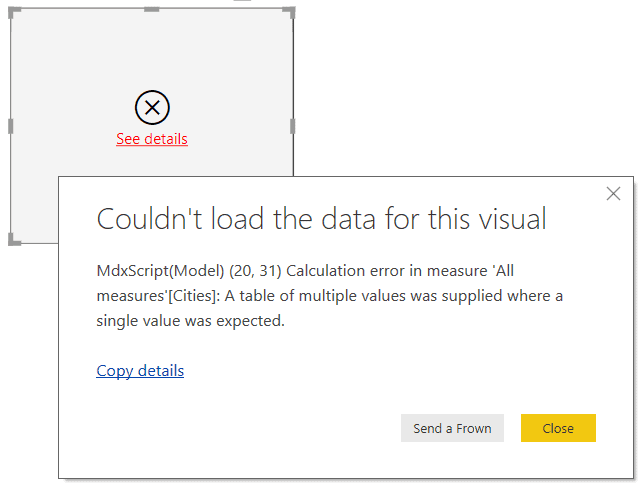Click the dialog's blank area left of Send a Frown
This screenshot has height=485, width=644.
click(x=250, y=428)
